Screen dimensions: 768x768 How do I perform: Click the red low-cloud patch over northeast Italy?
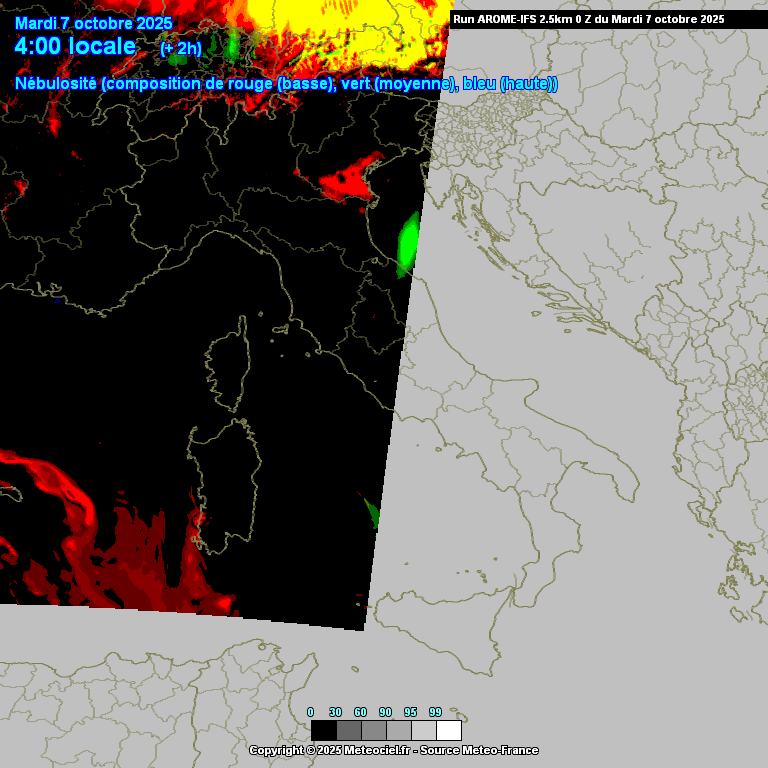pyautogui.click(x=350, y=178)
